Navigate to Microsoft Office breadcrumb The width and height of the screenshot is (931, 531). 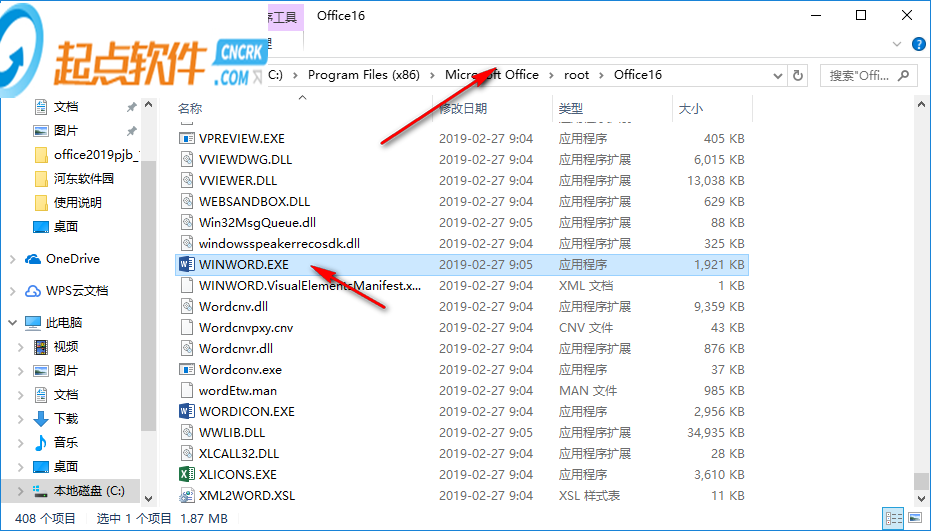click(x=492, y=75)
